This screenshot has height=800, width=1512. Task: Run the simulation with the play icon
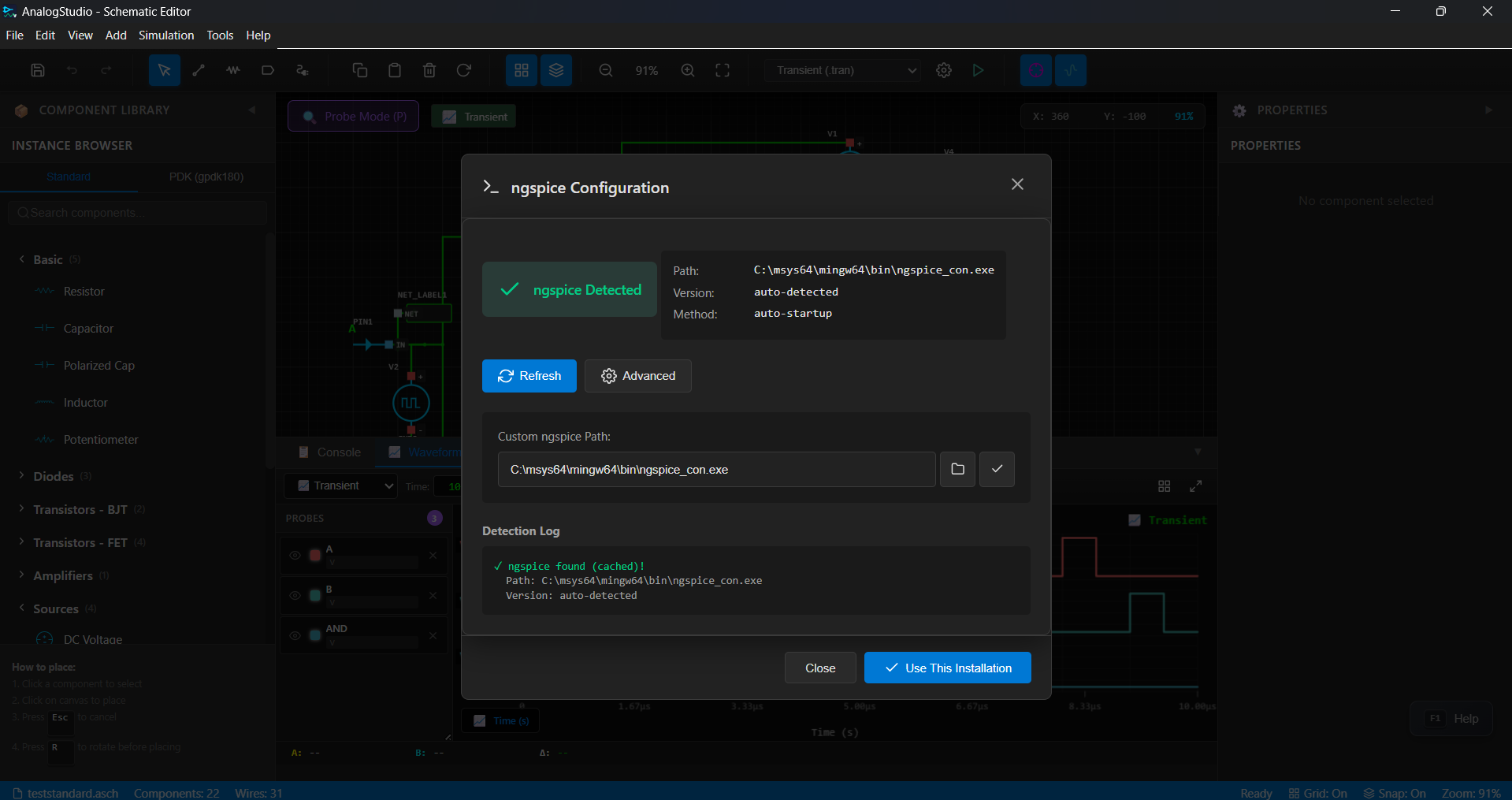coord(977,70)
